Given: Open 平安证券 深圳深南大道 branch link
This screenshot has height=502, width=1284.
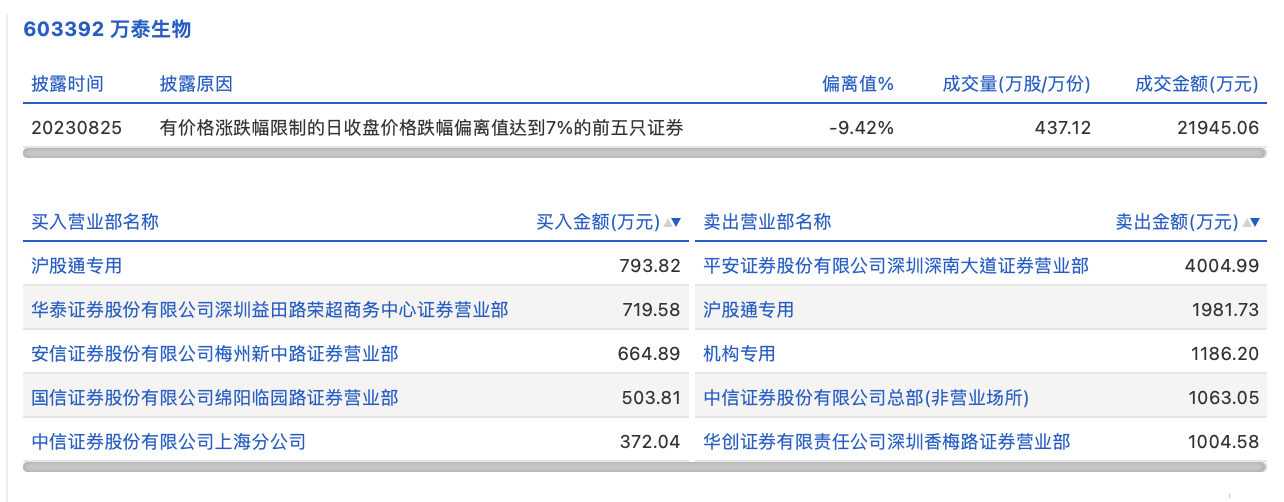Looking at the screenshot, I should tap(896, 266).
